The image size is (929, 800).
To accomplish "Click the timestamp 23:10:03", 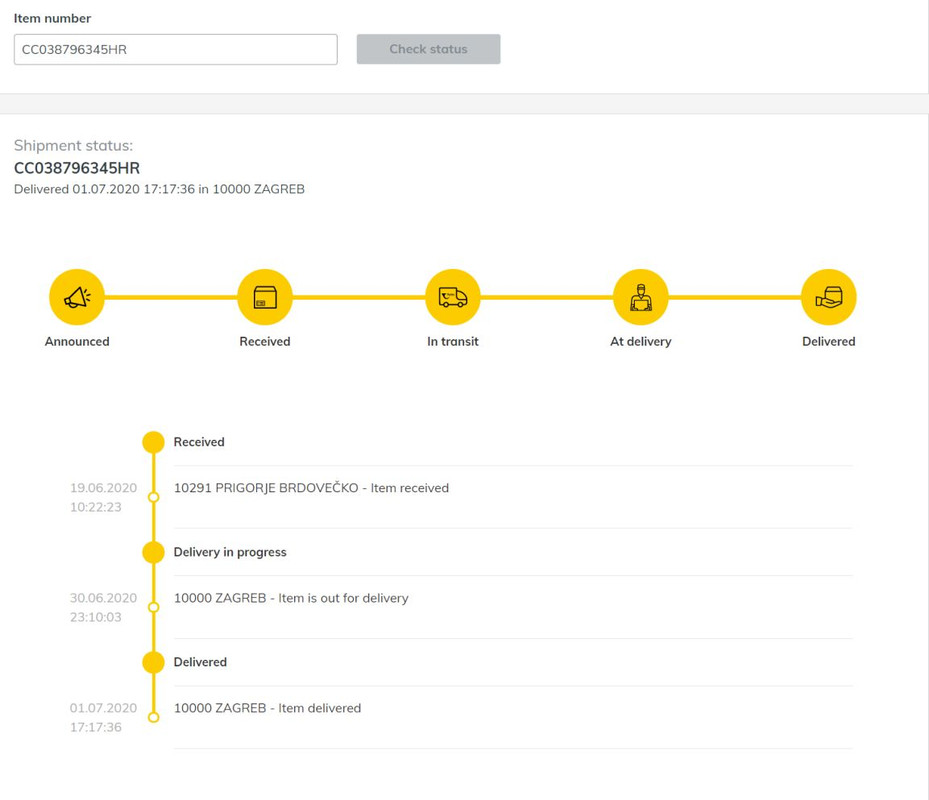I will (x=96, y=617).
